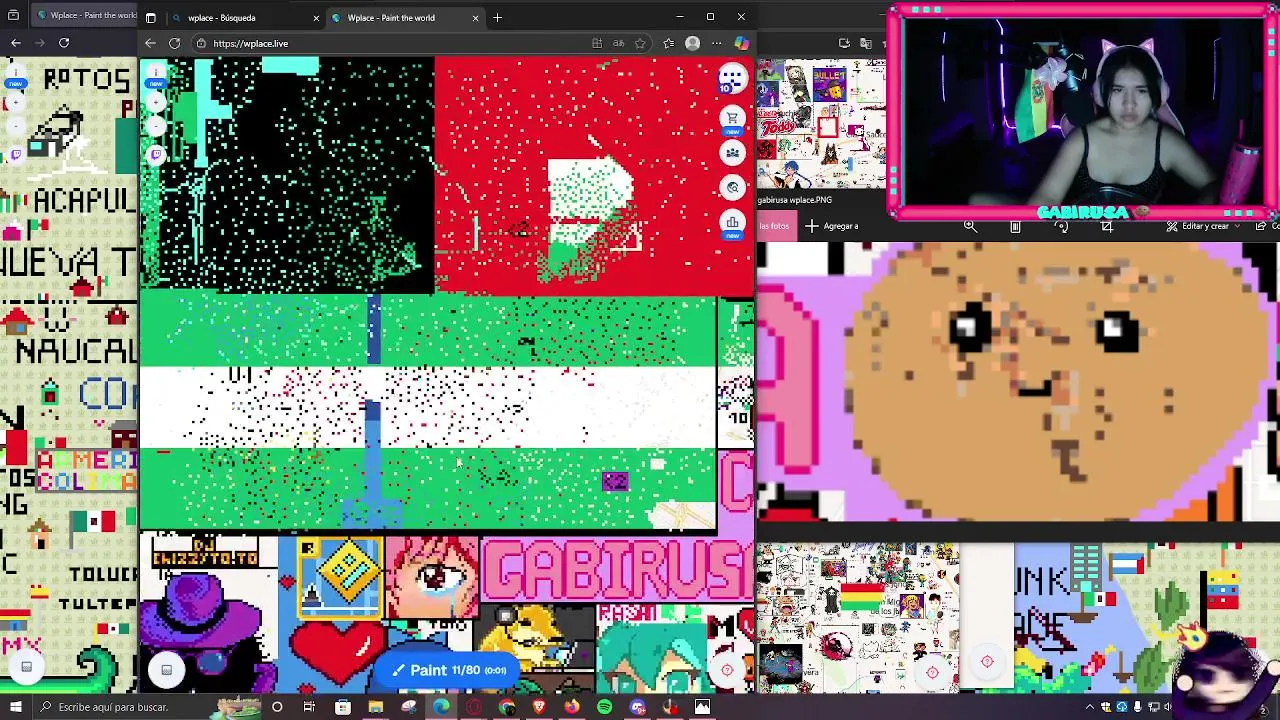1280x720 pixels.
Task: Open the Edge favorites list icon
Action: coord(667,43)
